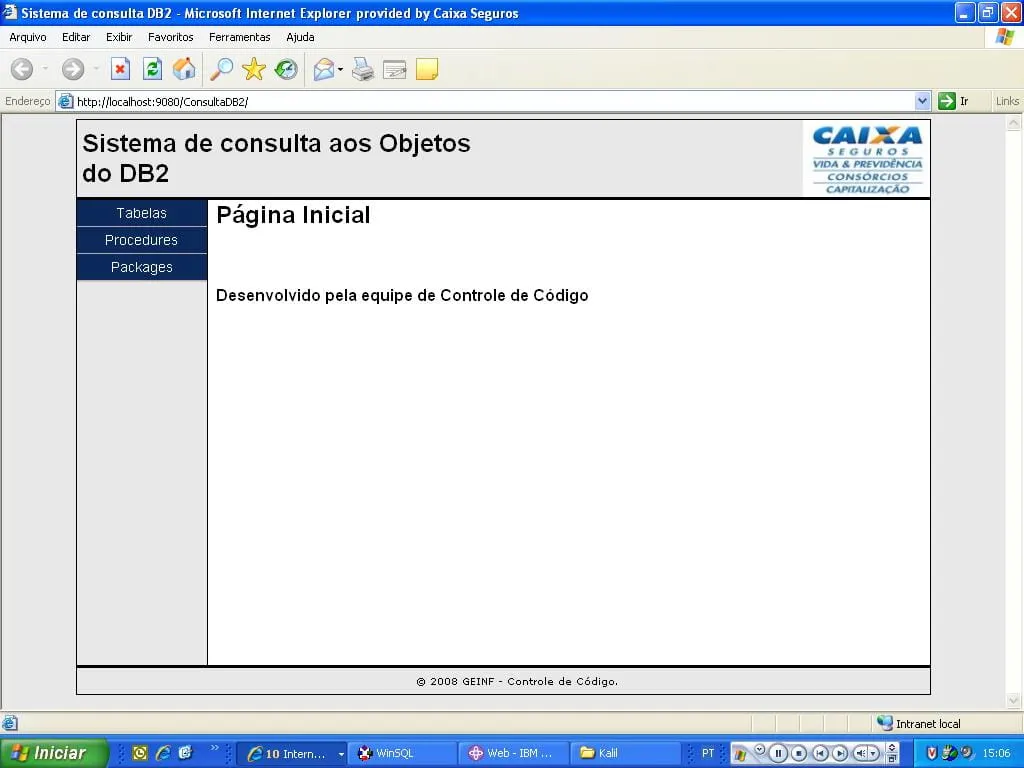Open the Arquivo menu
Viewport: 1024px width, 768px height.
pyautogui.click(x=27, y=37)
